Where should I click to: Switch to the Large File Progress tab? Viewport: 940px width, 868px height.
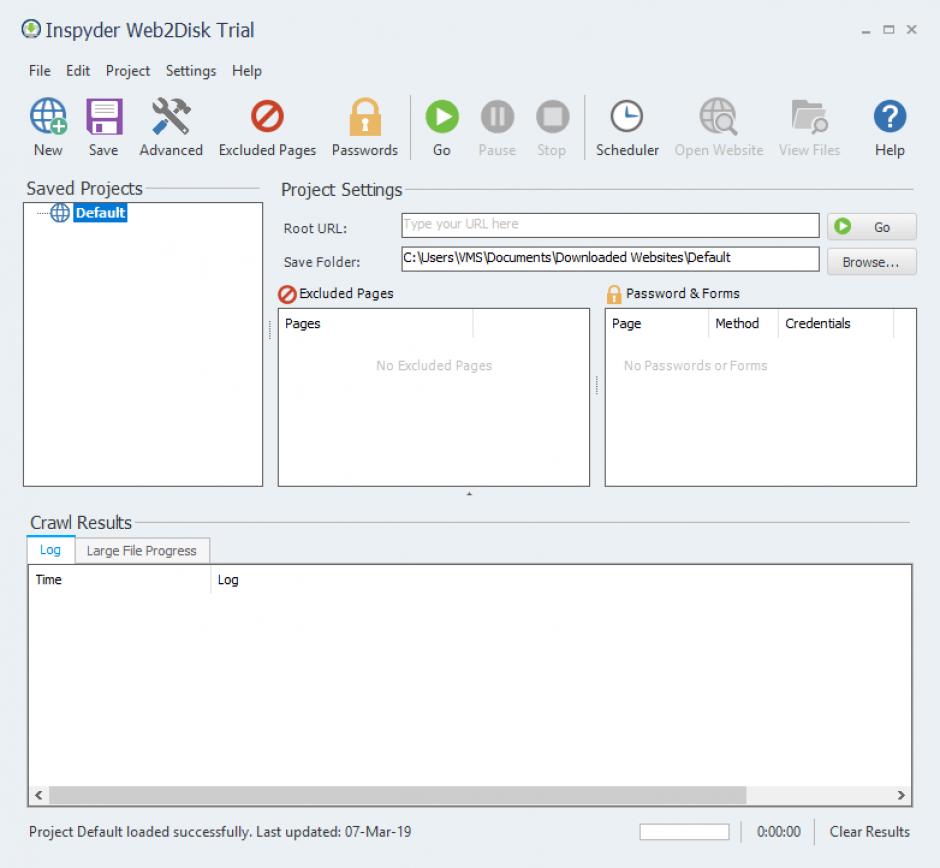click(141, 550)
